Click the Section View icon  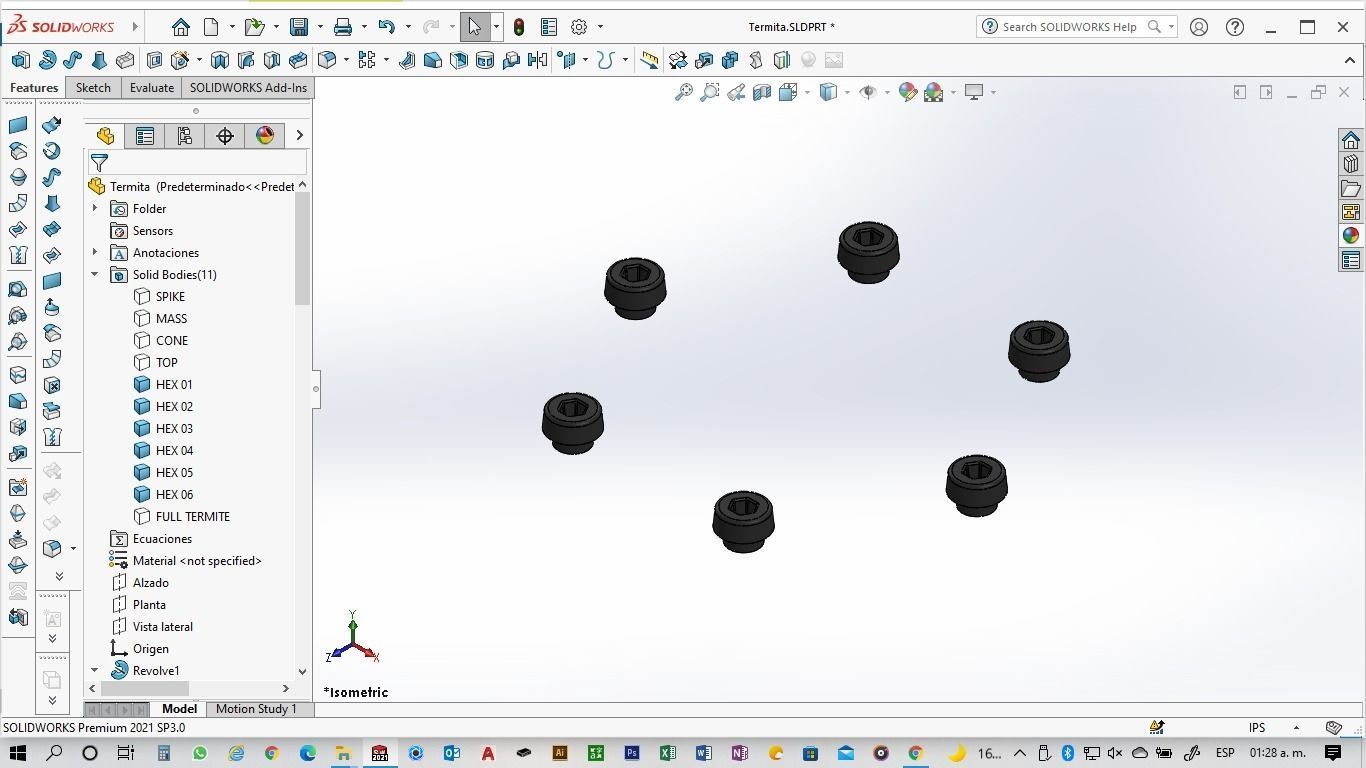point(762,92)
